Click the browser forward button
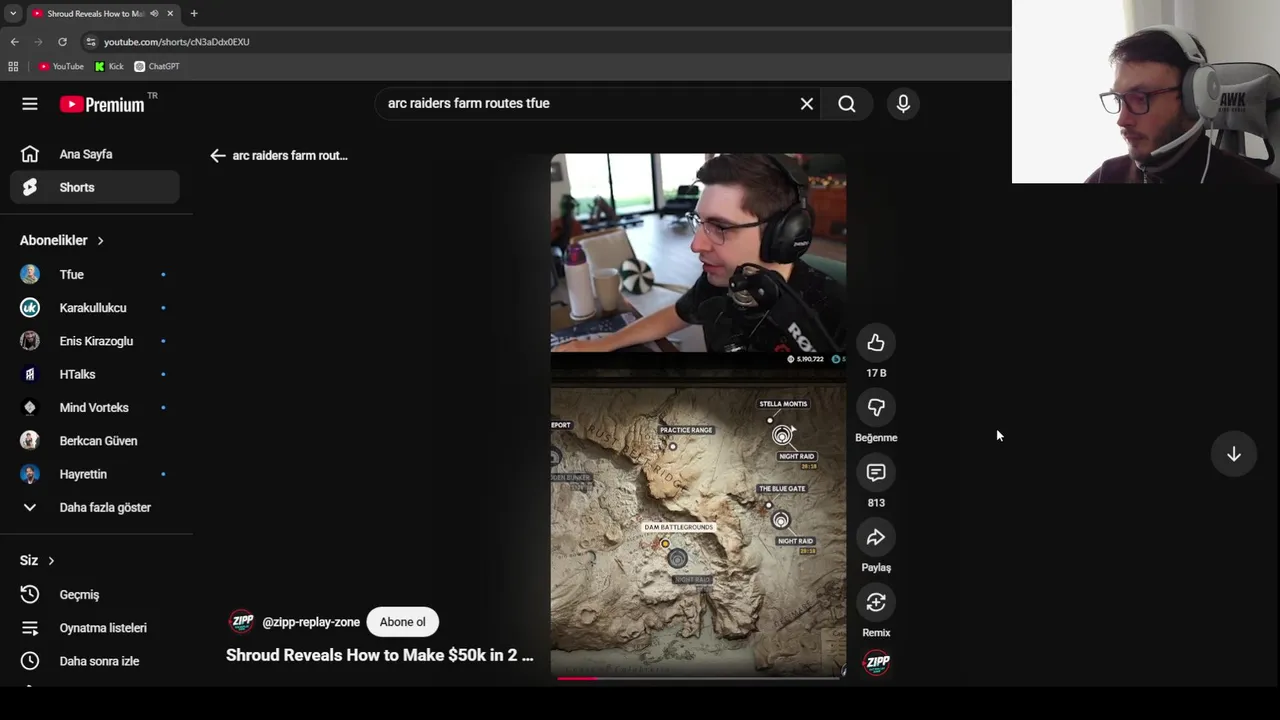The width and height of the screenshot is (1280, 720). pyautogui.click(x=38, y=42)
